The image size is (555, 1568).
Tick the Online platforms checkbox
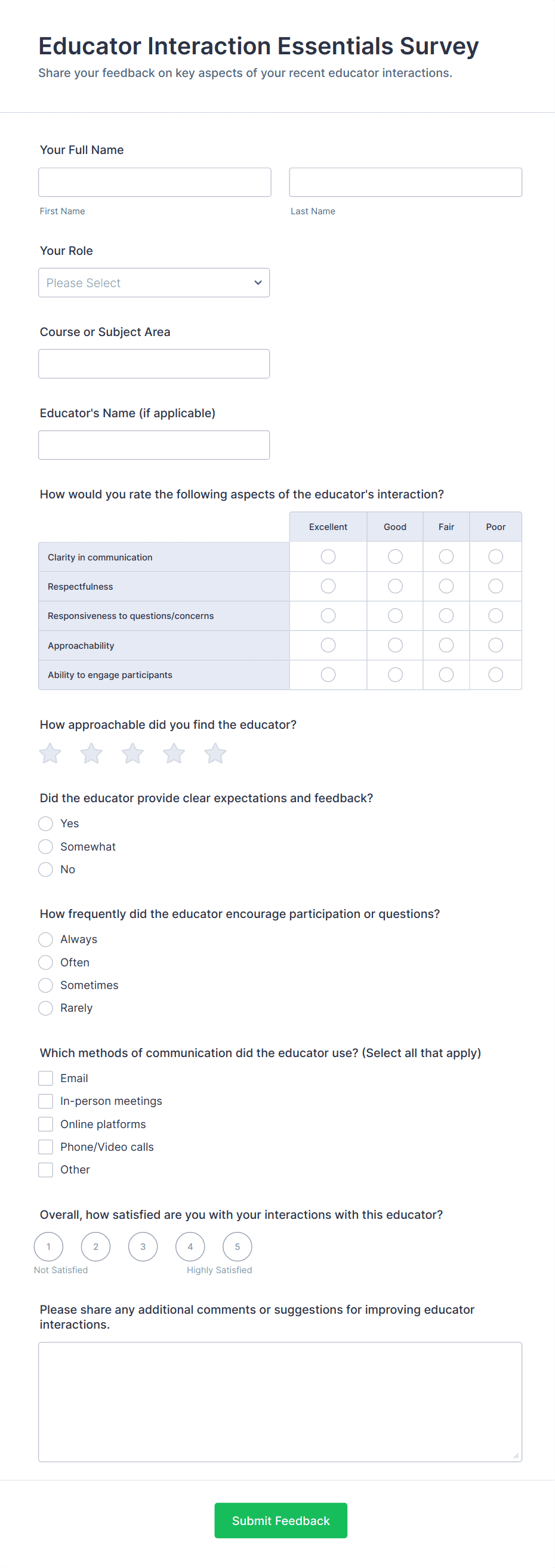(45, 1125)
